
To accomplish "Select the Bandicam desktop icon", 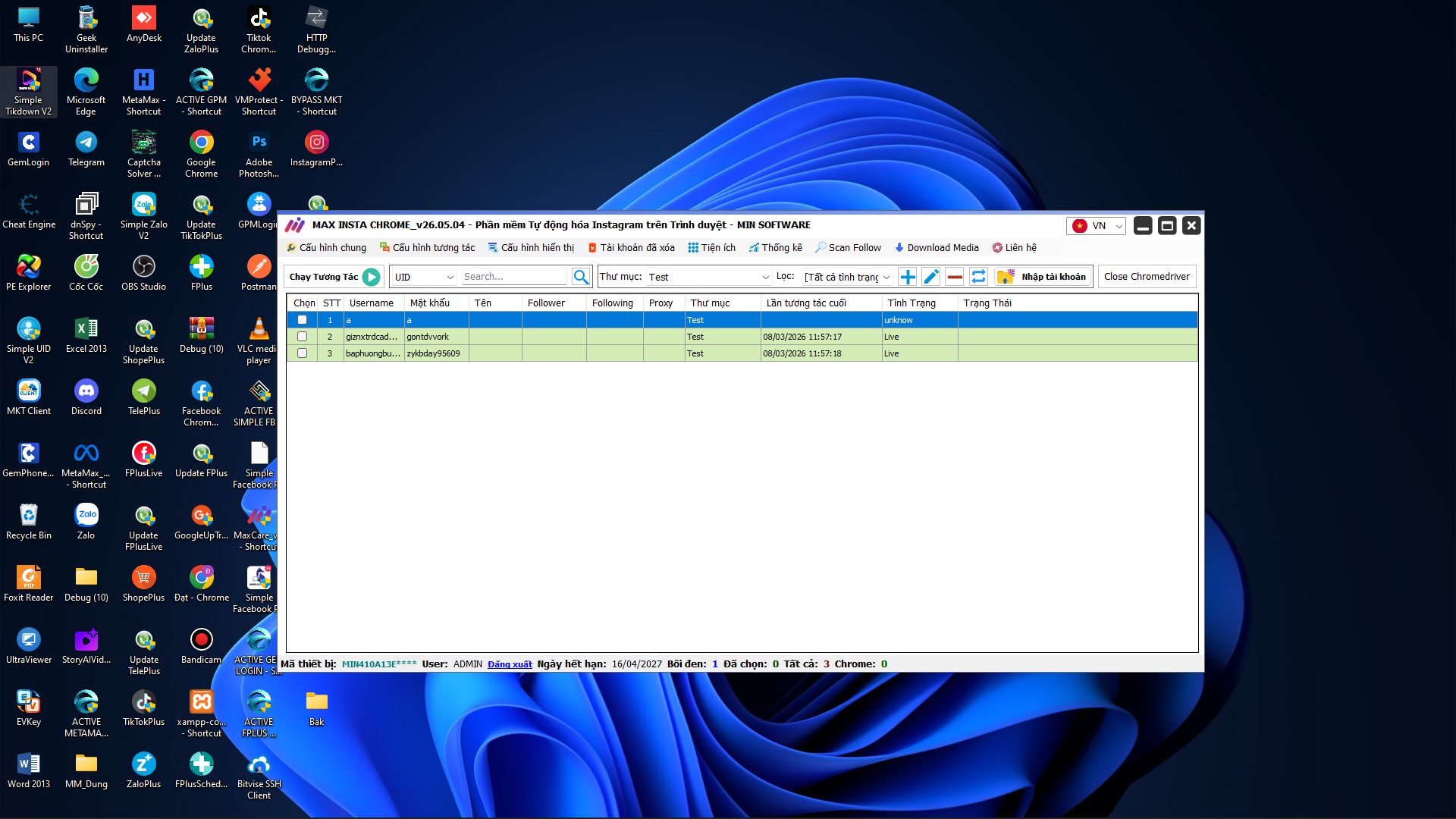I will [202, 646].
